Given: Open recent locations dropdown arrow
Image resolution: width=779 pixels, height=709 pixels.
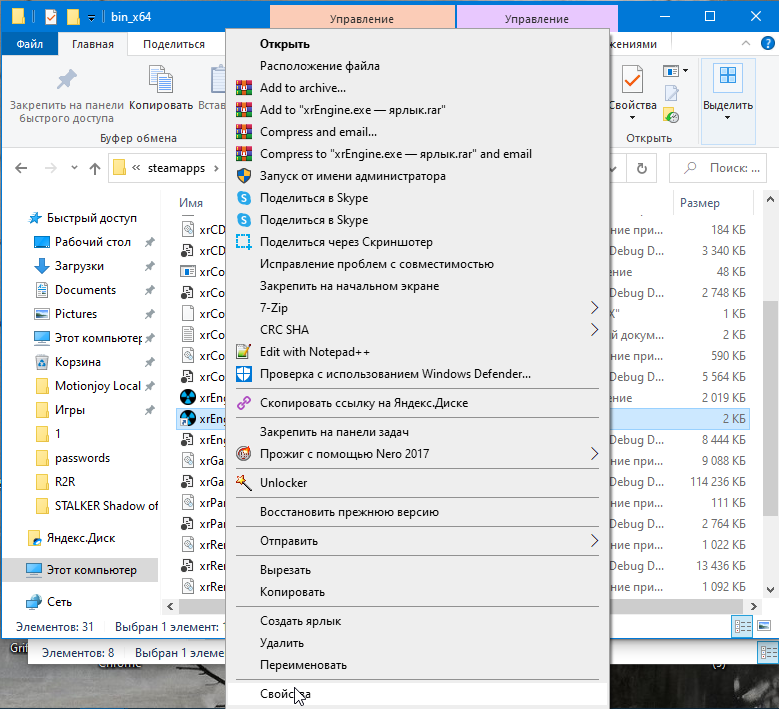Looking at the screenshot, I should [x=74, y=167].
